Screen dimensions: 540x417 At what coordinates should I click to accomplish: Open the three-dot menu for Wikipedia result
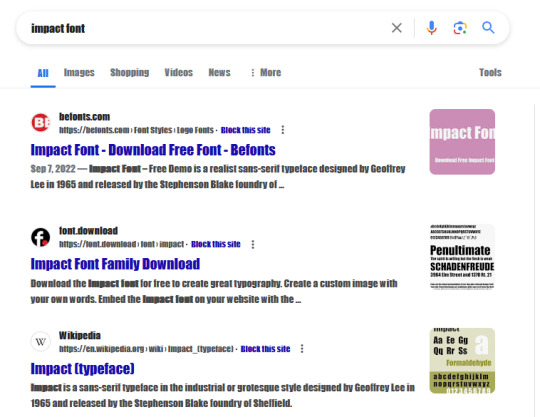coord(302,348)
